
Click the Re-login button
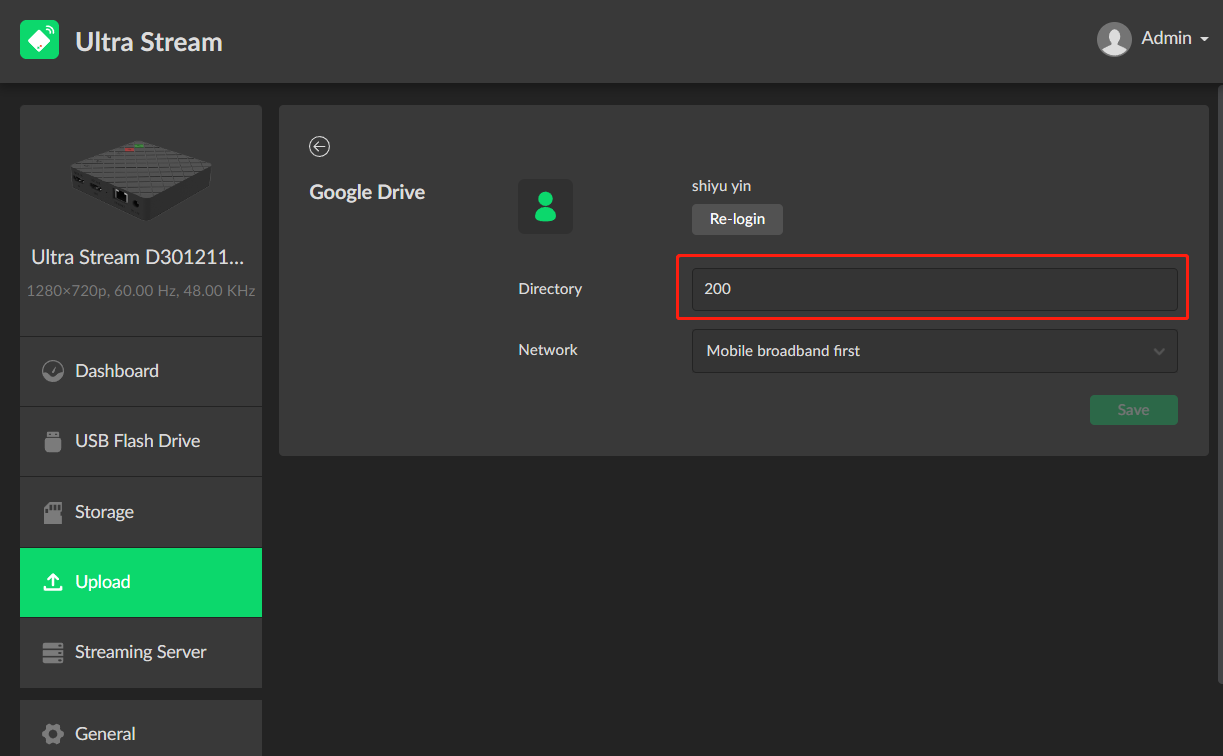click(x=737, y=219)
